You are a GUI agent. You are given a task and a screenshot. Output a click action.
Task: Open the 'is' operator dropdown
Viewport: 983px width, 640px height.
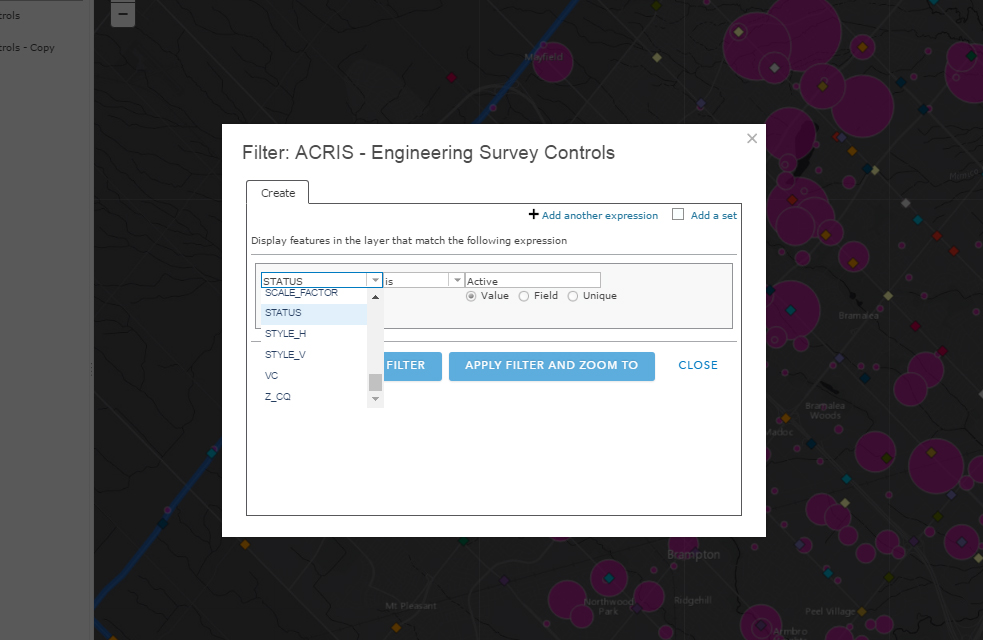(x=457, y=281)
